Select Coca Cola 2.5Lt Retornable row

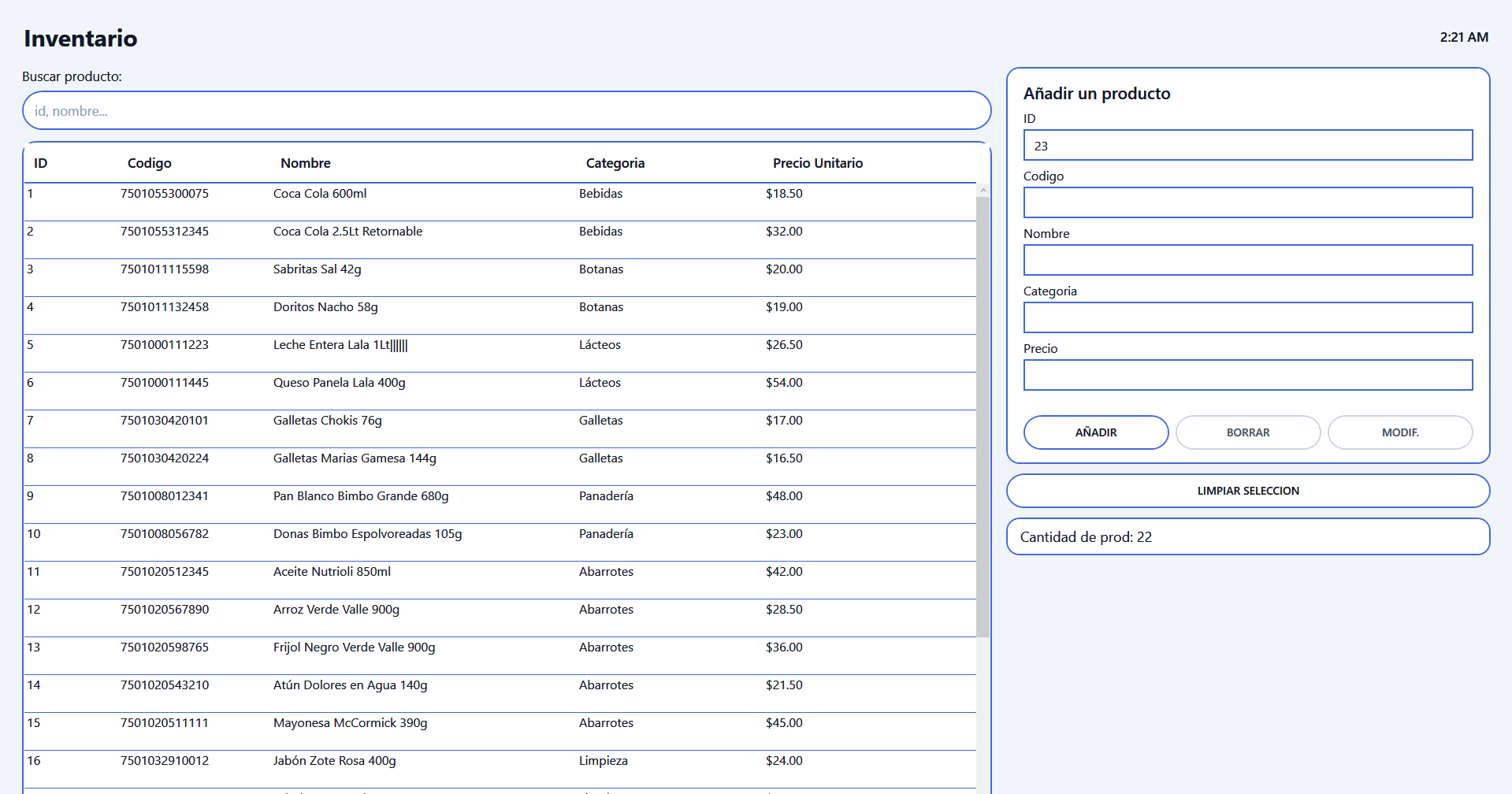pyautogui.click(x=500, y=240)
